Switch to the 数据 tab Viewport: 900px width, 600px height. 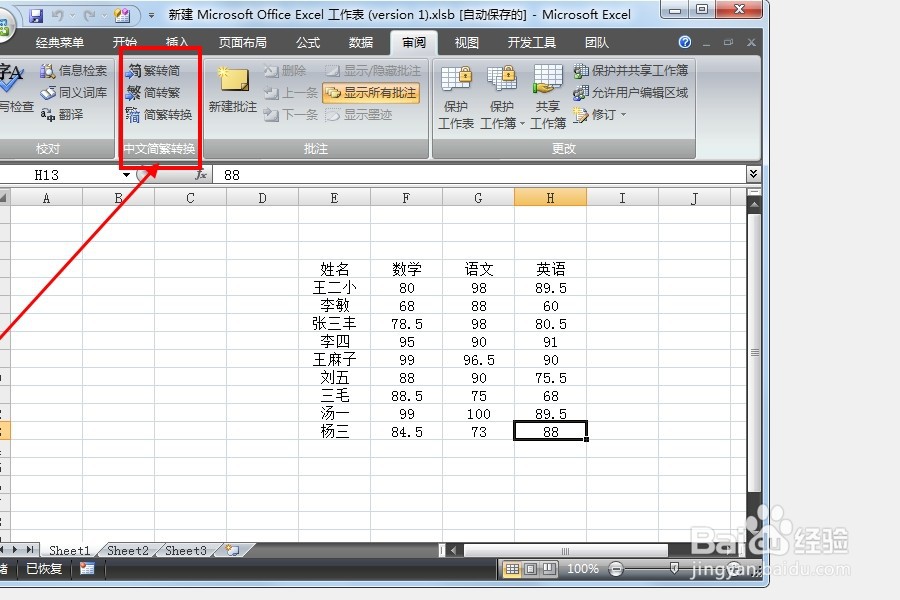[360, 42]
